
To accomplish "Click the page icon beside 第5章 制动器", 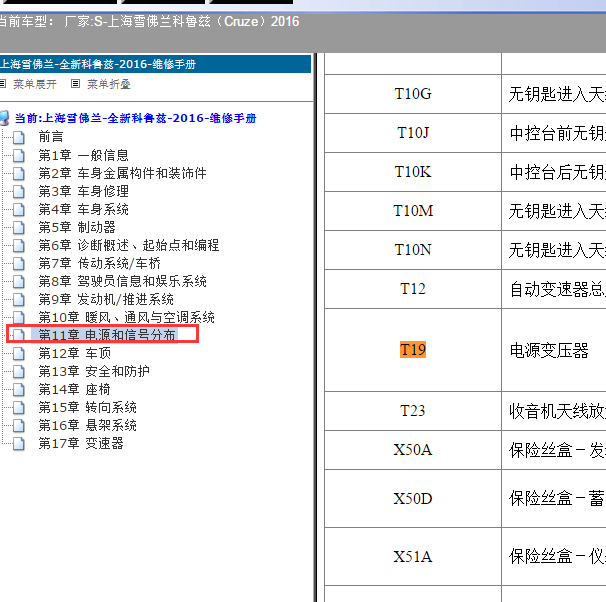I will point(19,227).
